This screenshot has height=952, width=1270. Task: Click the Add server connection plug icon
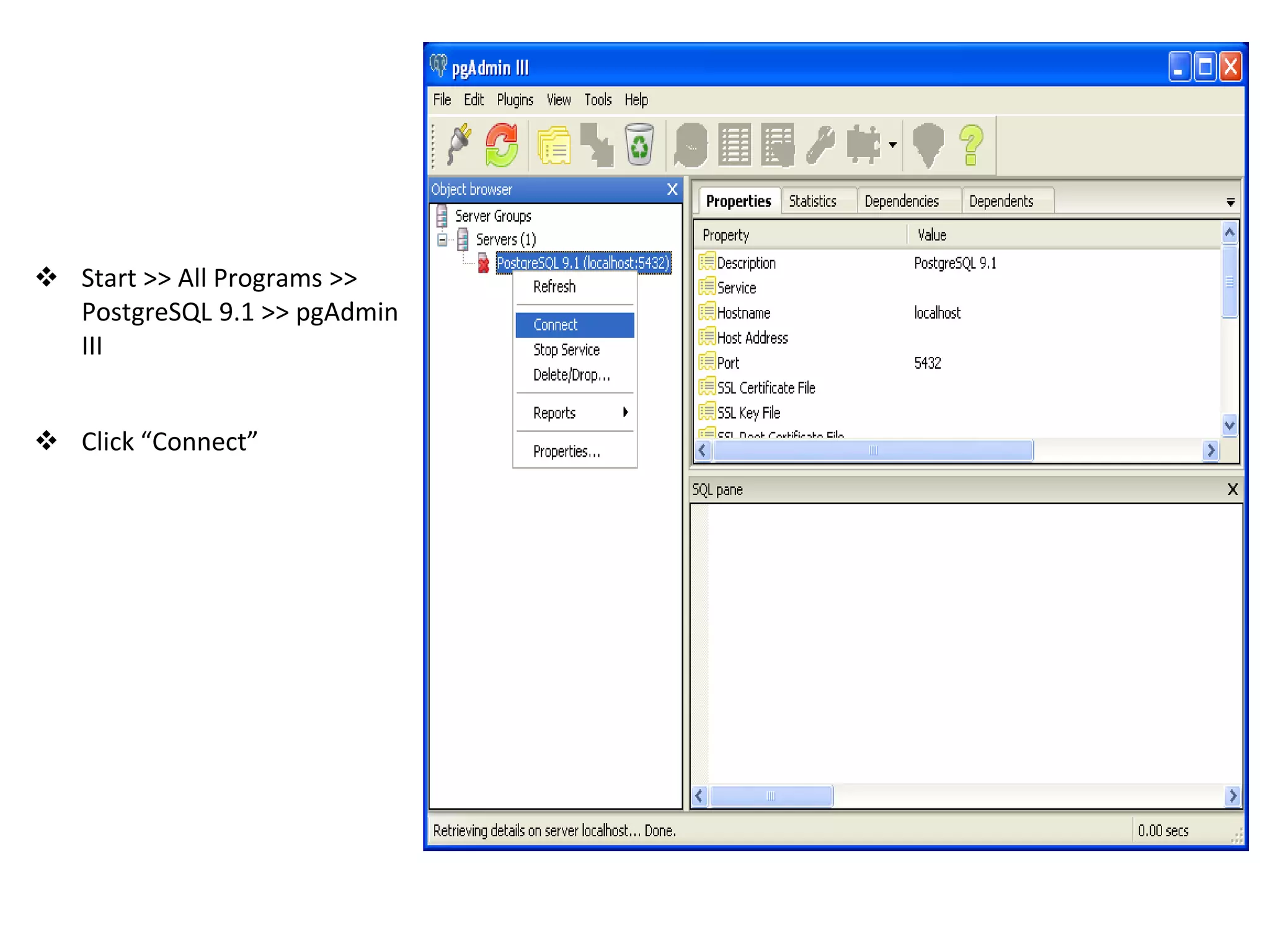[x=460, y=144]
